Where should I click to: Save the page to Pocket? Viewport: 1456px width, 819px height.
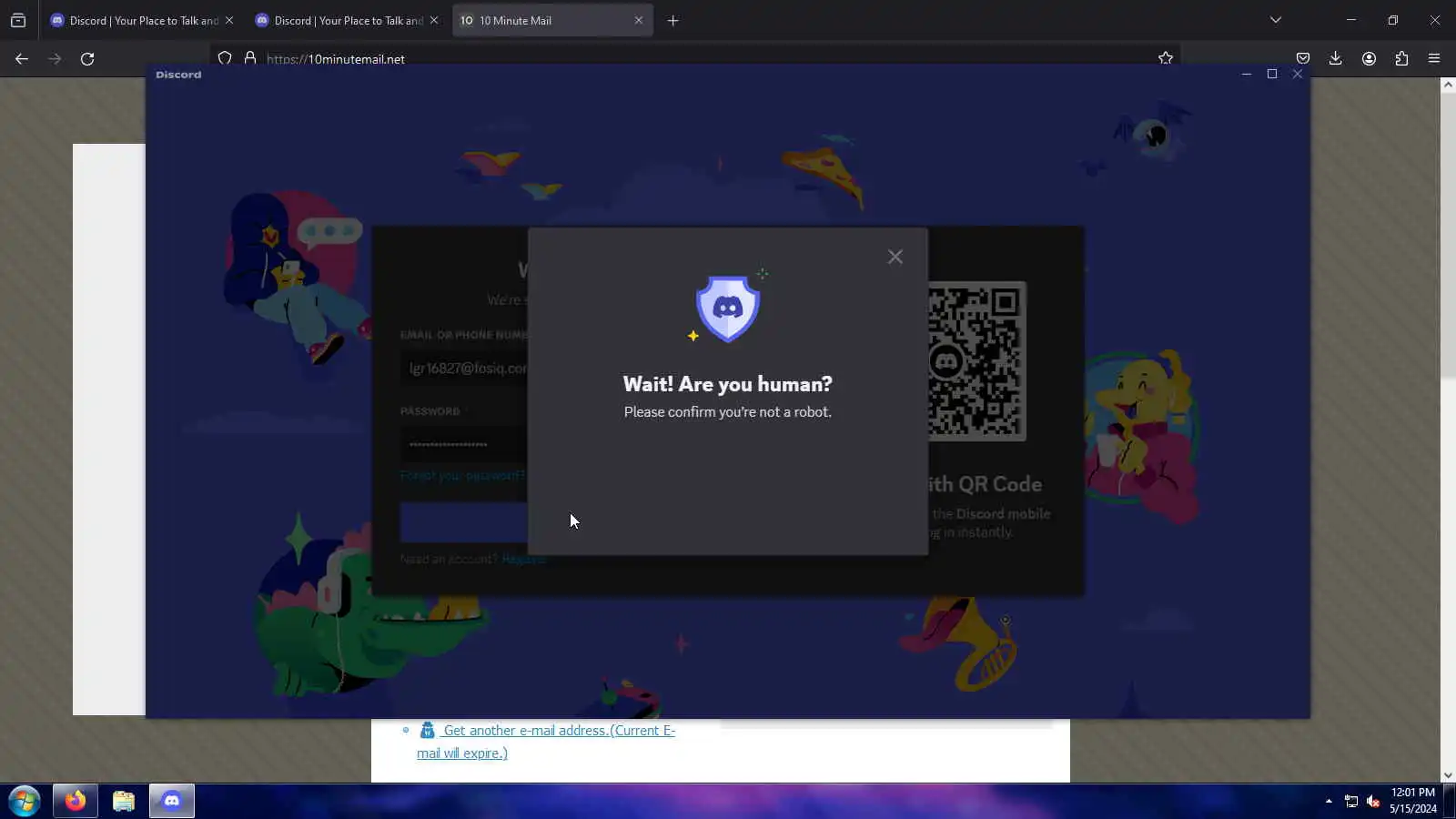coord(1303,58)
